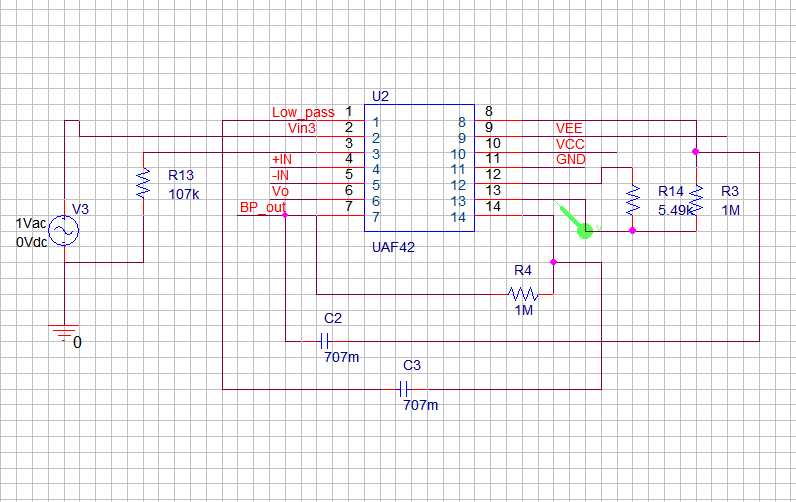Select the 1M value of R4
This screenshot has height=502, width=796.
(524, 310)
